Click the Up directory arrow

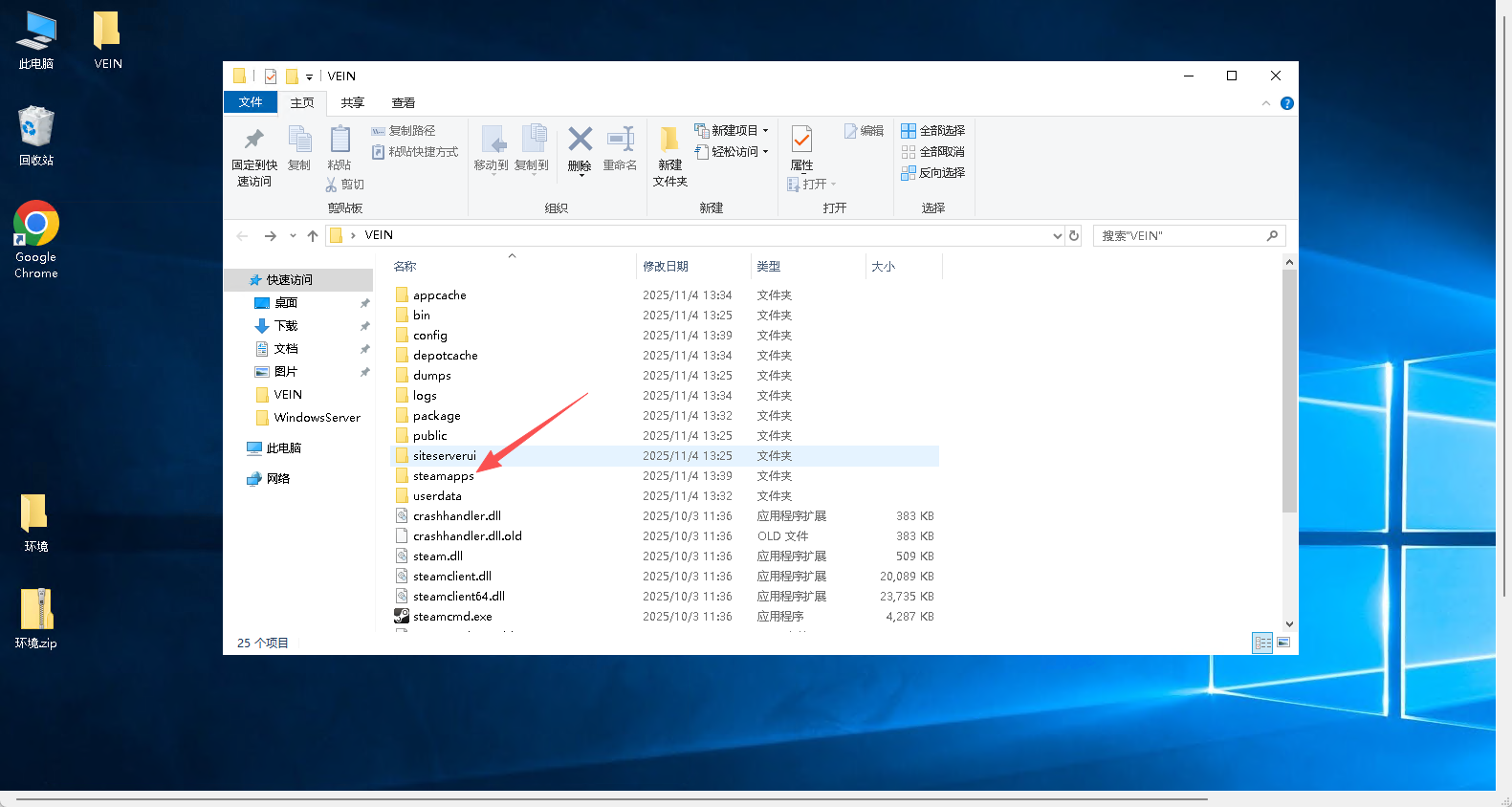point(313,236)
